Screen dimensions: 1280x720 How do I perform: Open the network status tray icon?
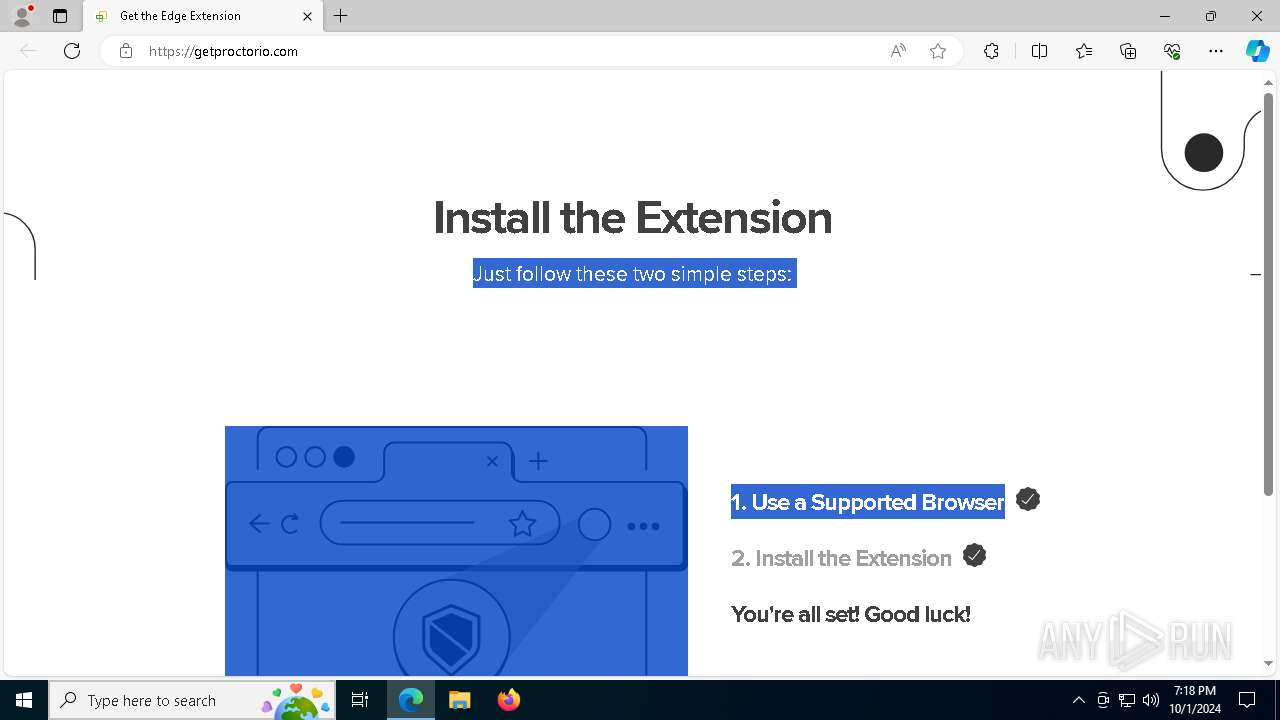click(1127, 700)
